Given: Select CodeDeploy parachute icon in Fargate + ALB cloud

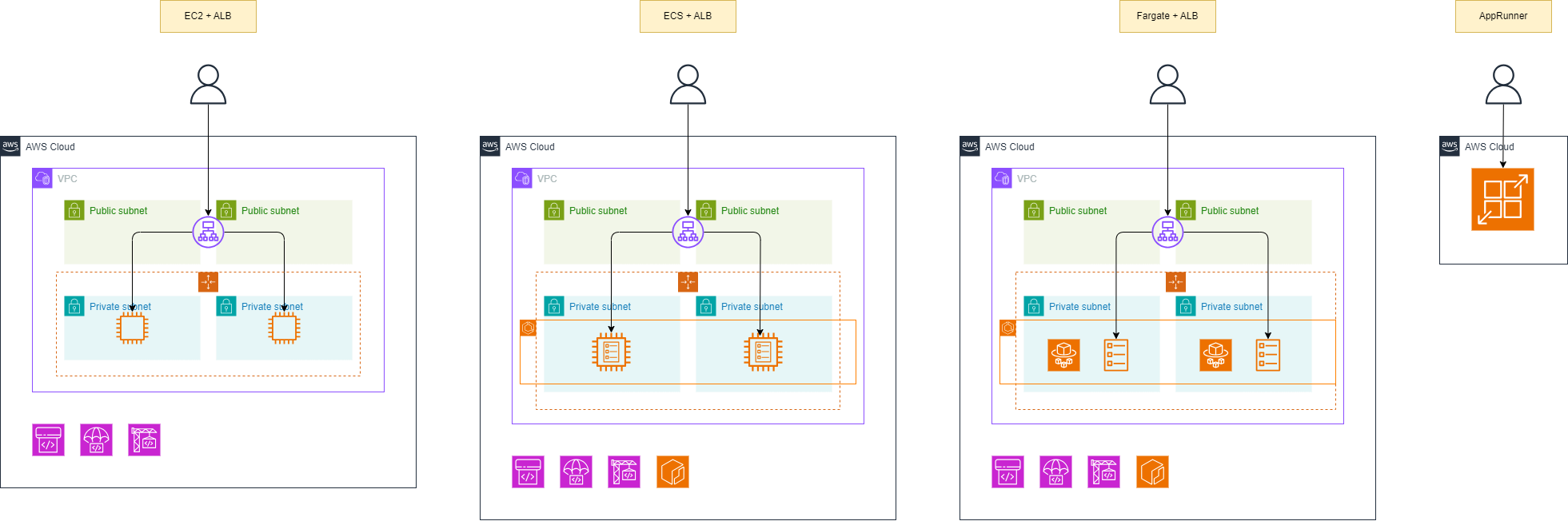Looking at the screenshot, I should point(1055,472).
